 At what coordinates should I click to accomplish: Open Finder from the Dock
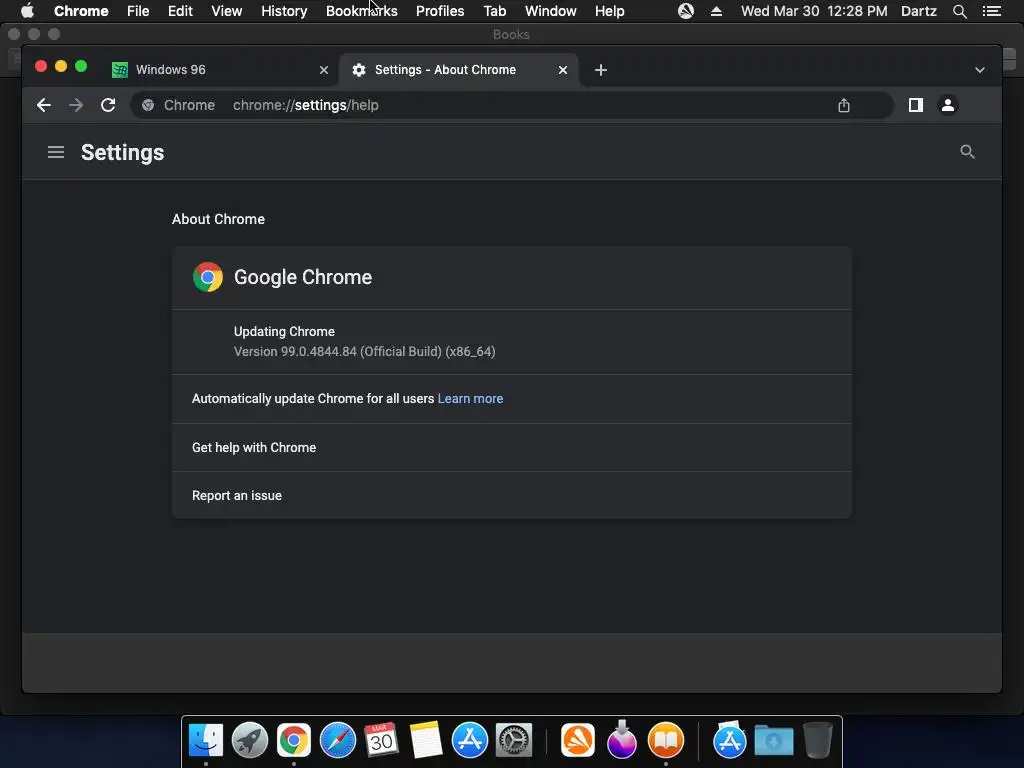pos(206,740)
